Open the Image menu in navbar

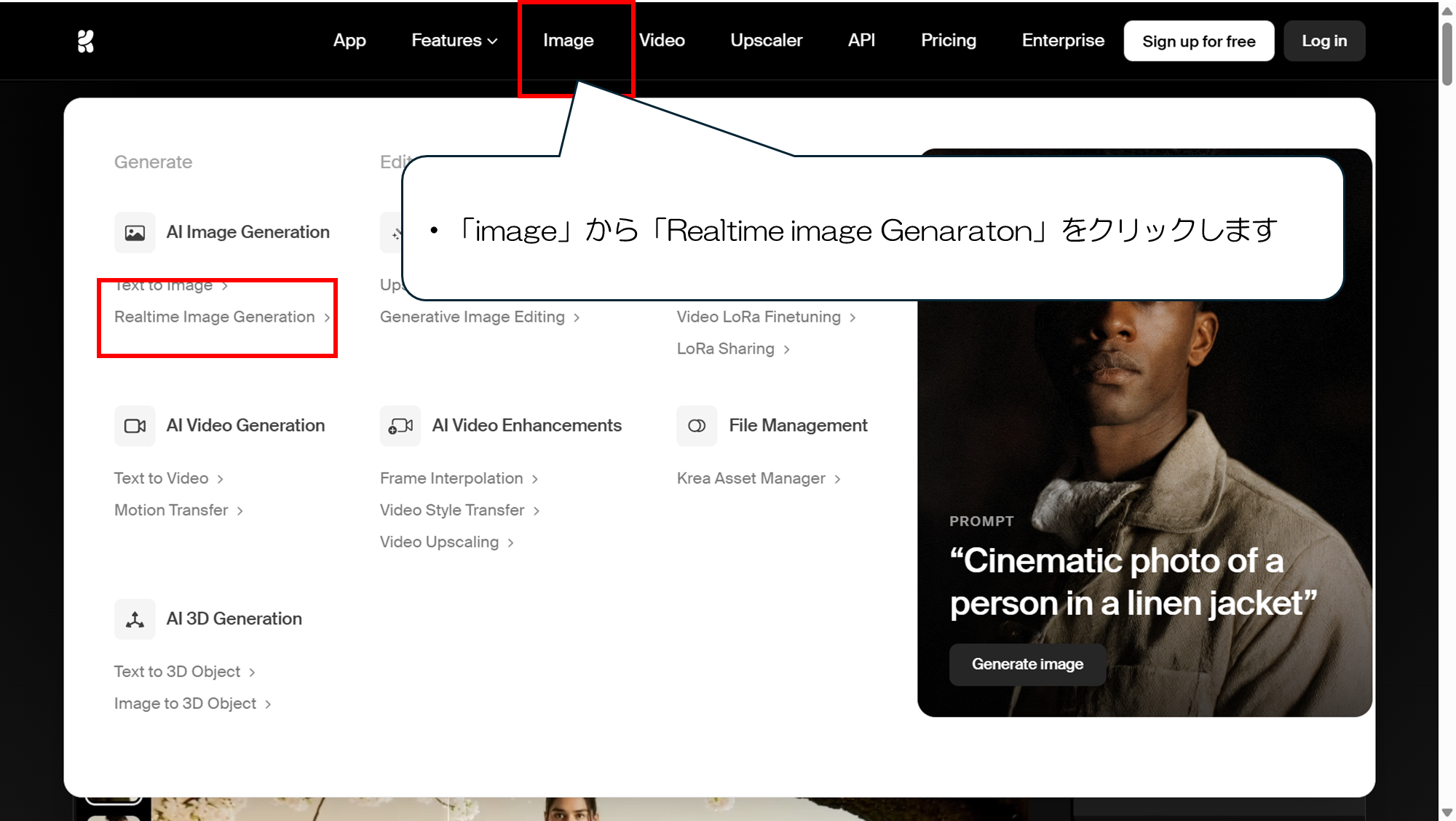tap(568, 41)
